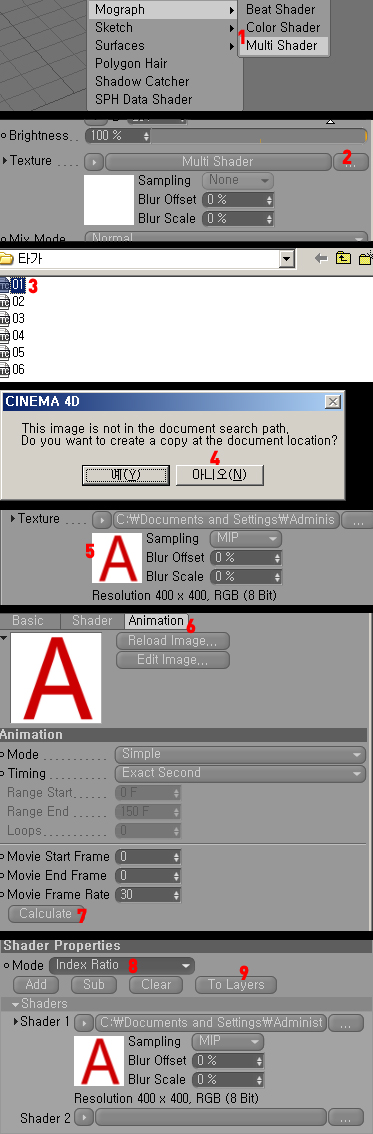Click the Sub shader button

point(94,984)
